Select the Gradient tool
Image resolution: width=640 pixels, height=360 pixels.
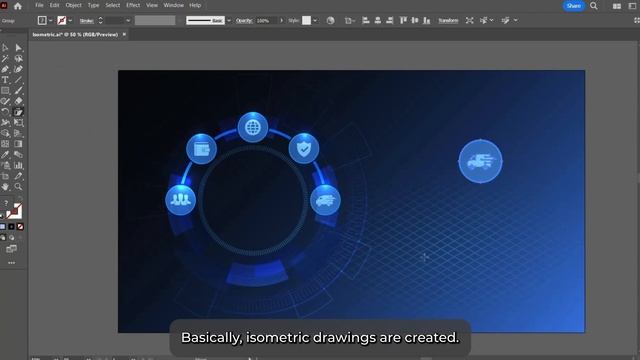click(18, 144)
